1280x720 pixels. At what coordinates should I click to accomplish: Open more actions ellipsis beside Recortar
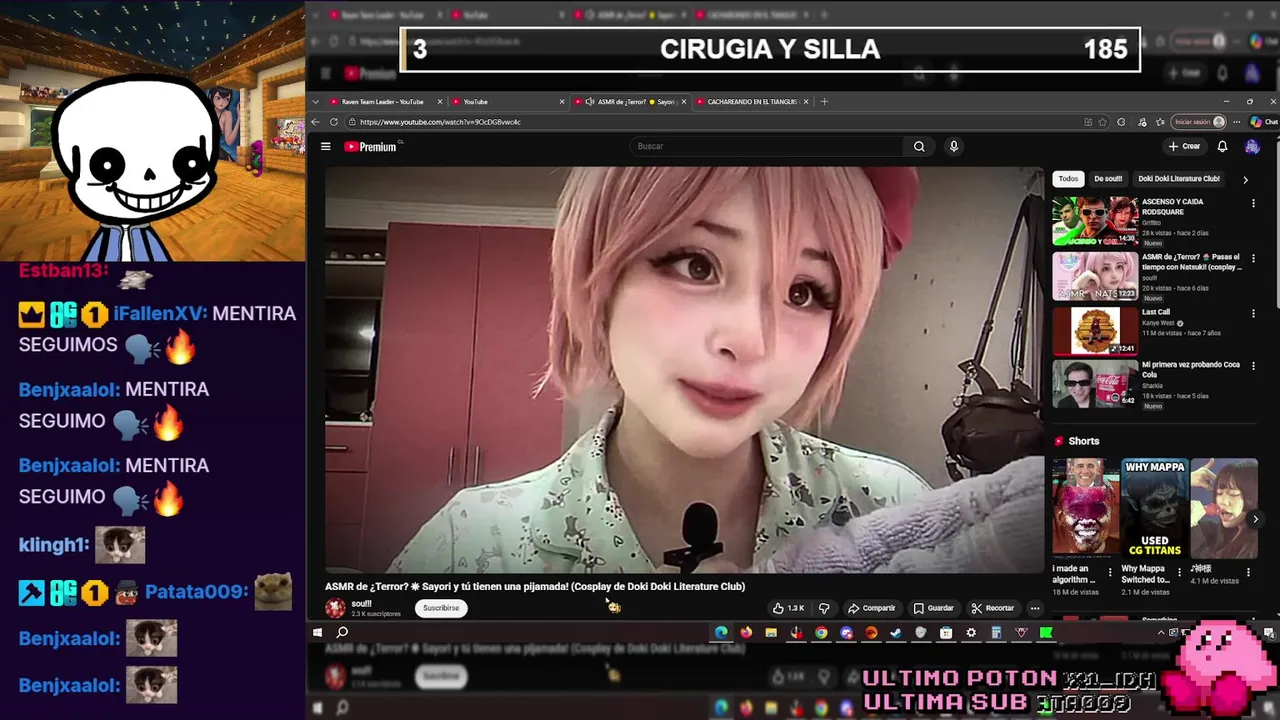pyautogui.click(x=1035, y=608)
